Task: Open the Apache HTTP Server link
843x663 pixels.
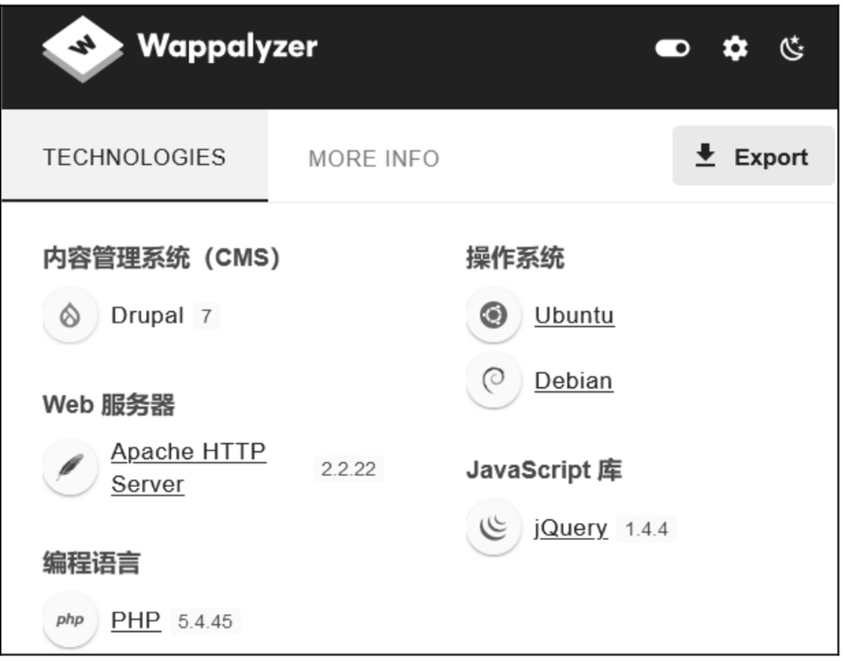Action: coord(188,467)
